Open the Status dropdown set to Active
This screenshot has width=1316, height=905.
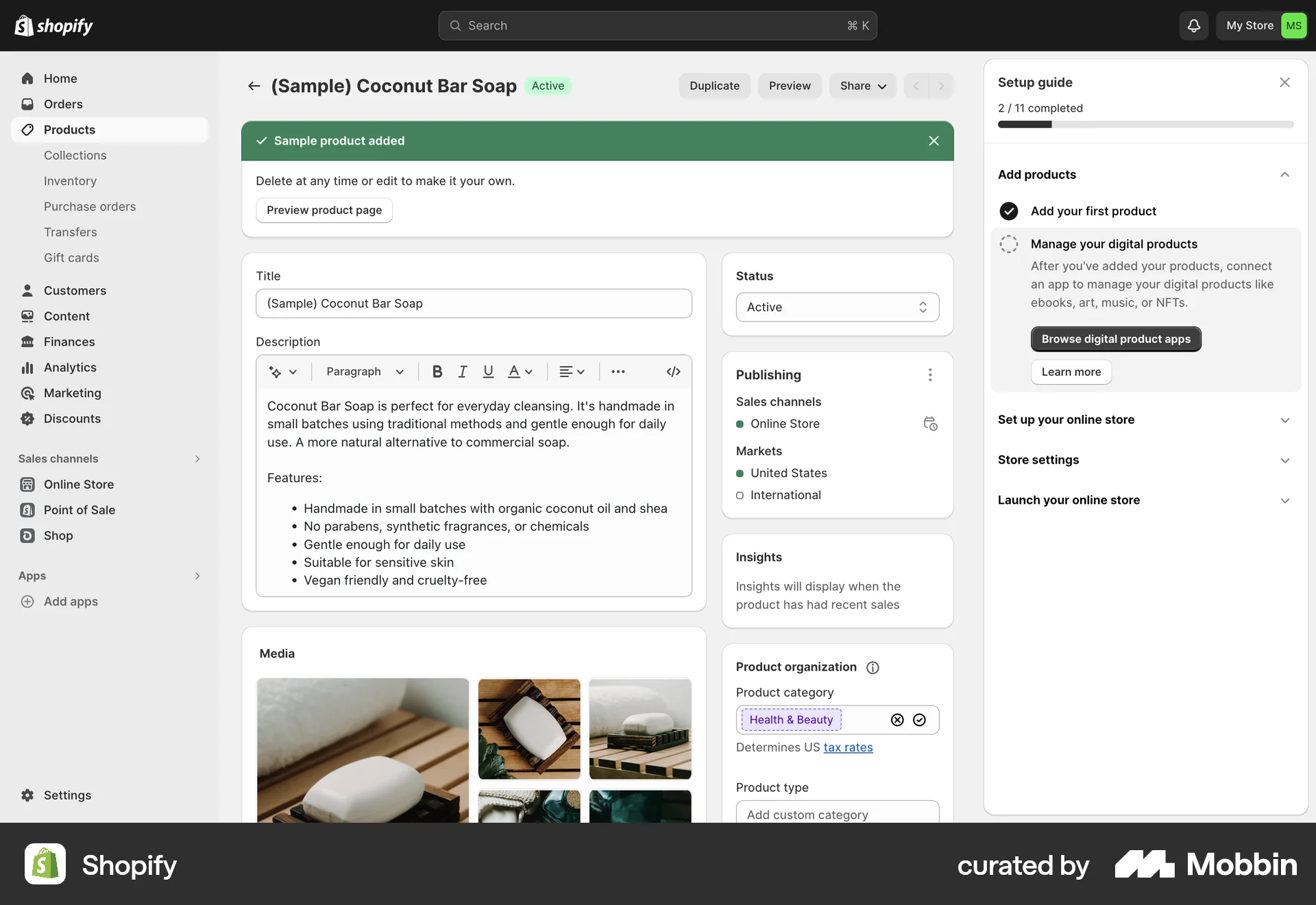coord(837,306)
